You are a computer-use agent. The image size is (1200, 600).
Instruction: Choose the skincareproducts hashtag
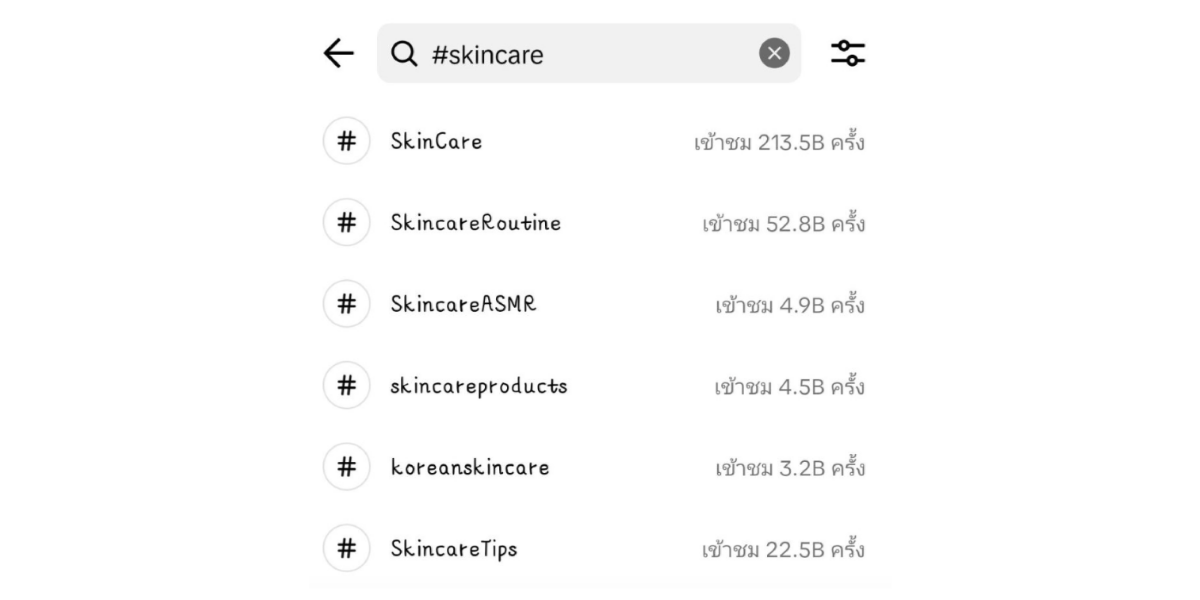click(x=478, y=386)
